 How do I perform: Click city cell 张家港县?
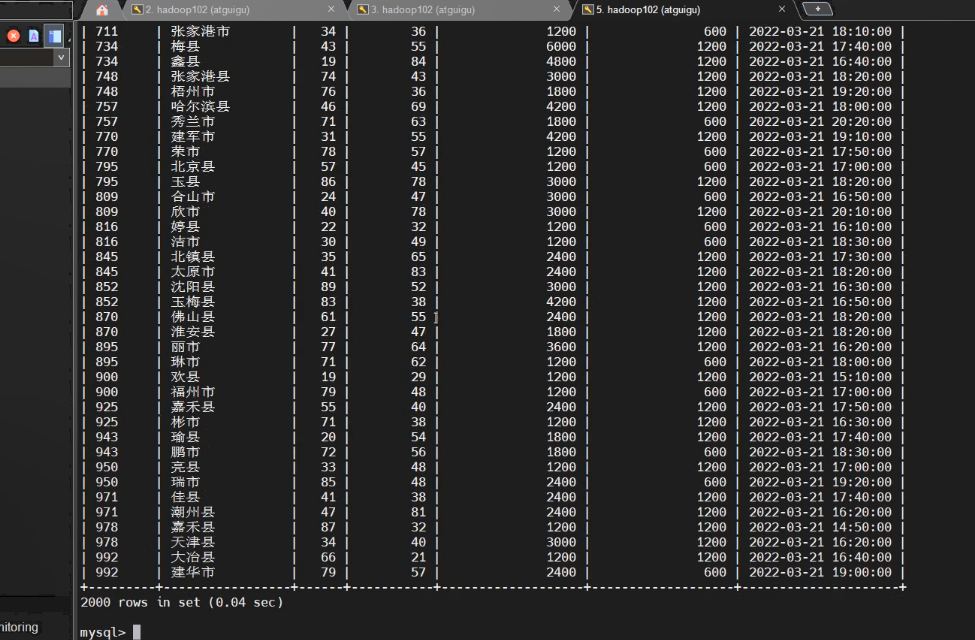tap(200, 76)
